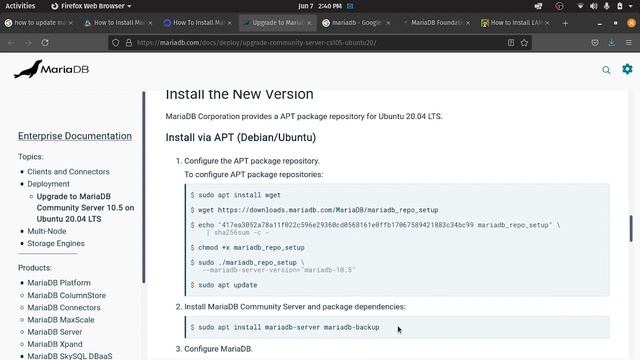The height and width of the screenshot is (360, 640).
Task: Click the microphone icon in top bar
Action: (607, 6)
